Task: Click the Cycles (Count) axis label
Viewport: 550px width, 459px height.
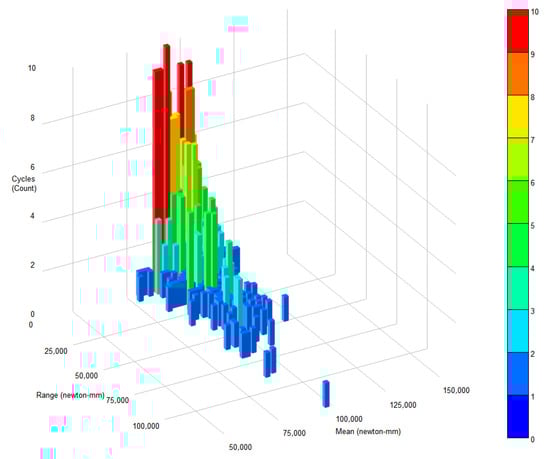Action: pos(24,183)
